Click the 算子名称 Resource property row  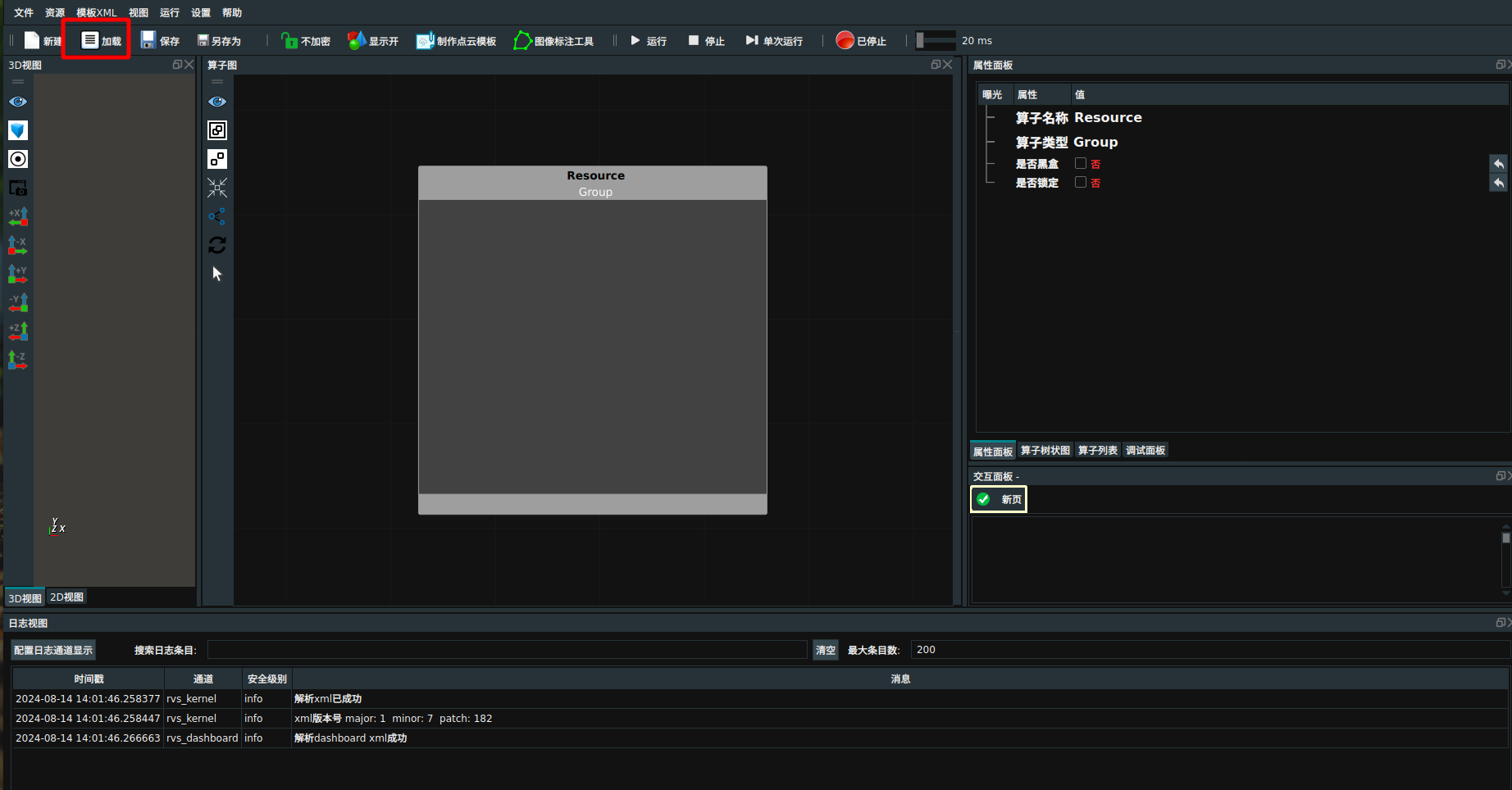[x=1245, y=117]
